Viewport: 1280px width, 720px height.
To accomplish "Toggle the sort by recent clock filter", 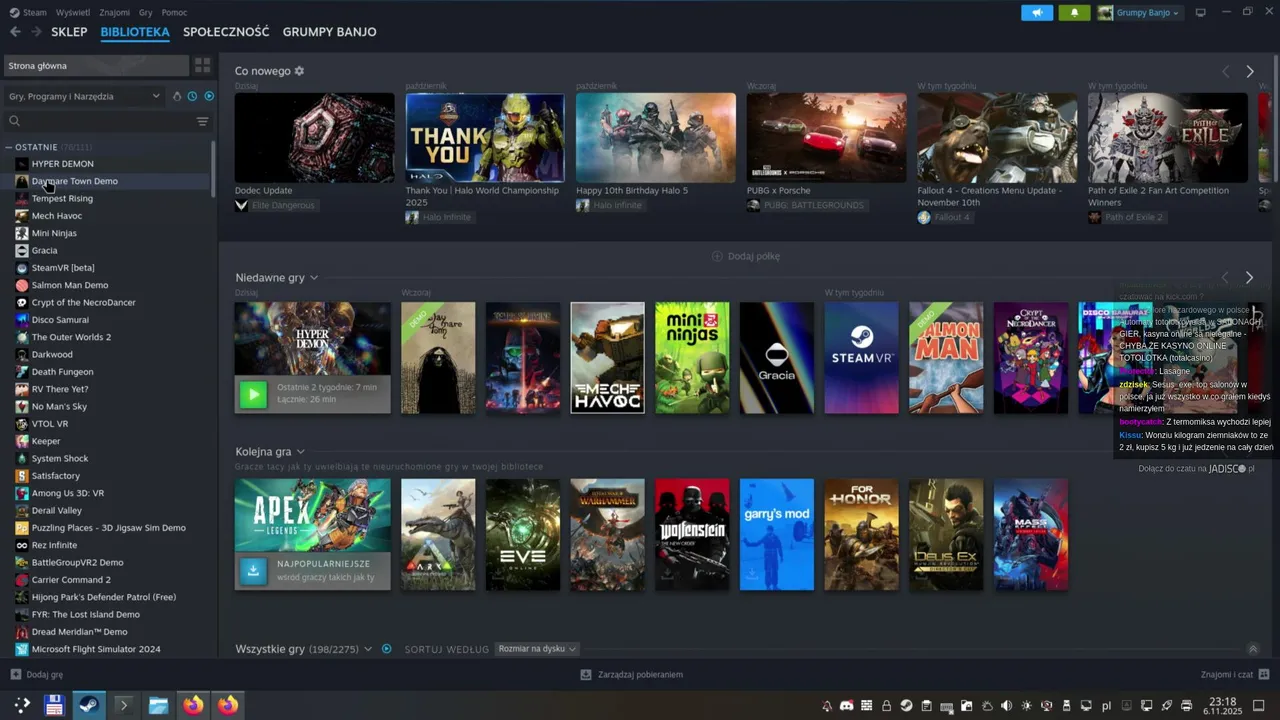I will 192,96.
